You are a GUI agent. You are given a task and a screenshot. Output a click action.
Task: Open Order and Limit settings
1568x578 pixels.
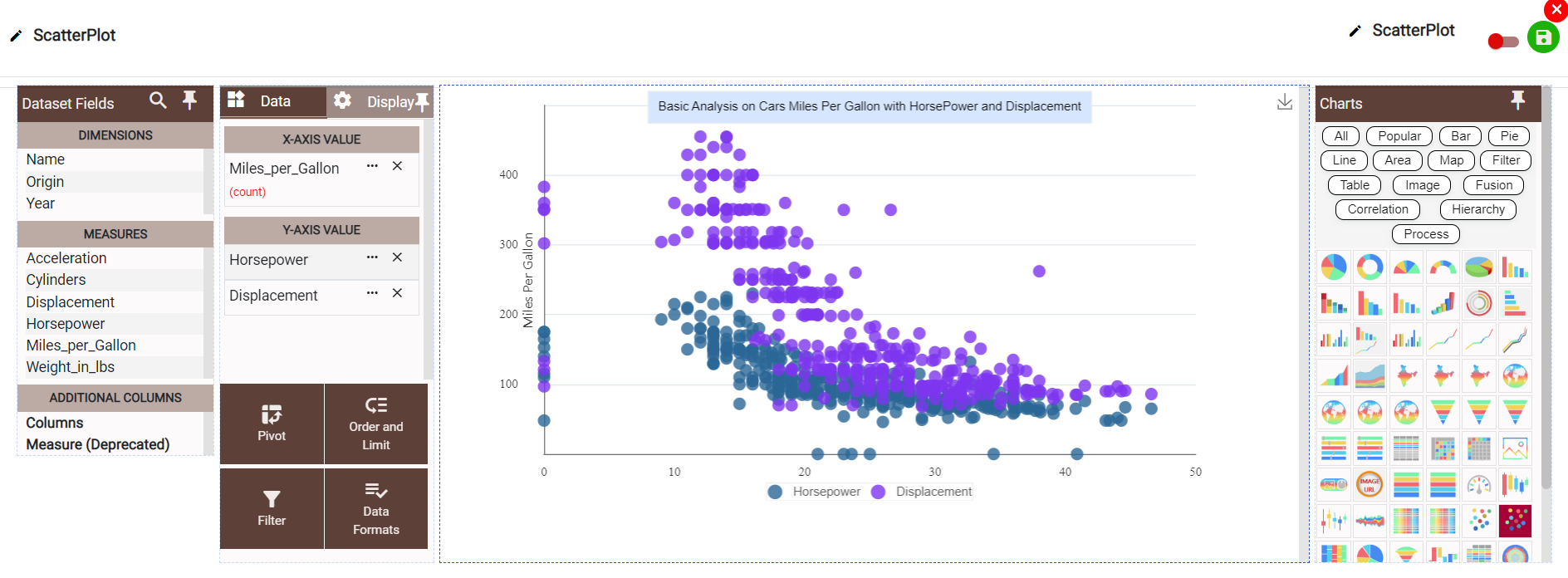375,424
